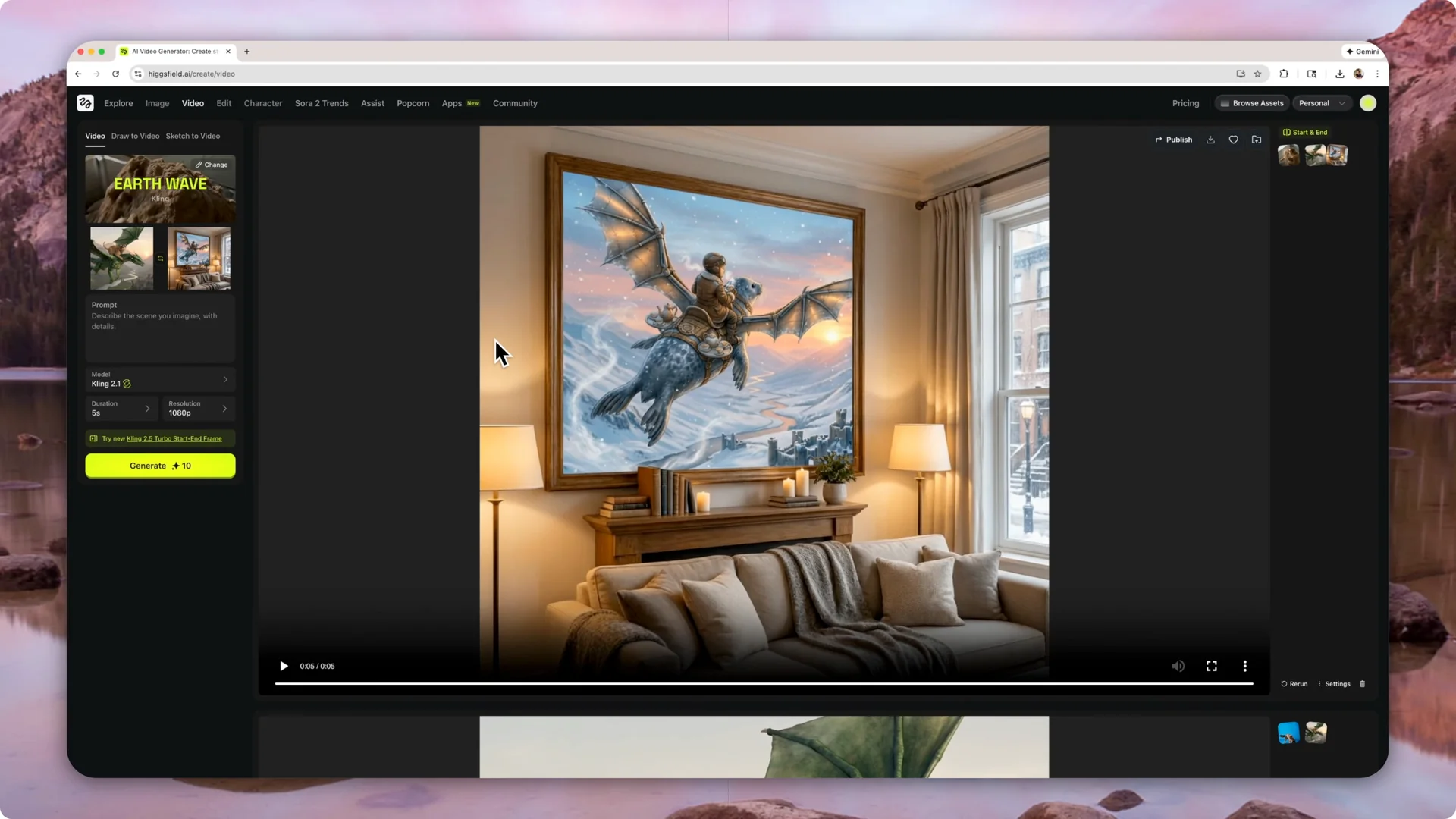Switch to the Draw to Video tab
1456x819 pixels.
pyautogui.click(x=135, y=136)
